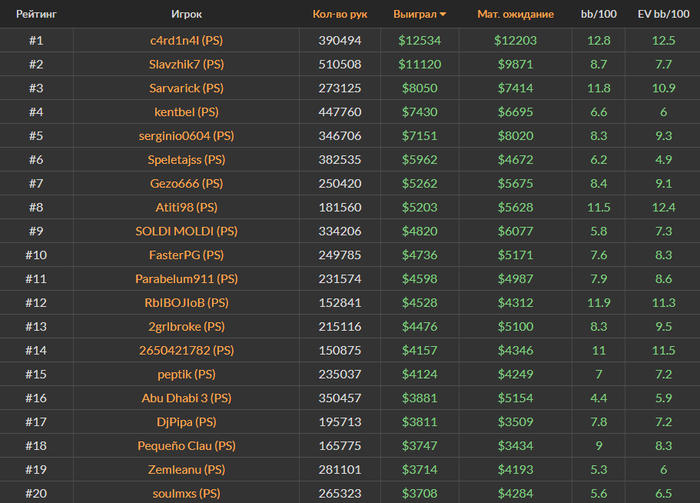
Task: Click the sort arrow next to Выиграл
Action: [x=443, y=14]
